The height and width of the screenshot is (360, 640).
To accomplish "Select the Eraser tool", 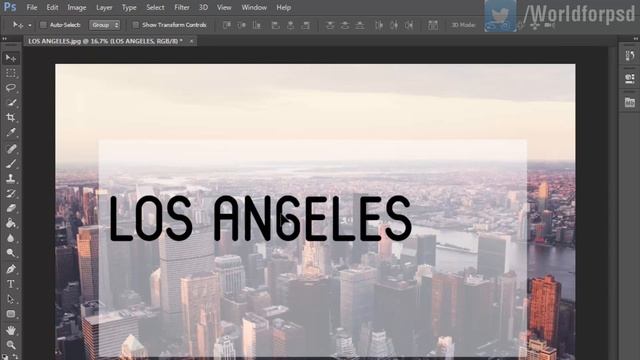I will [x=11, y=208].
